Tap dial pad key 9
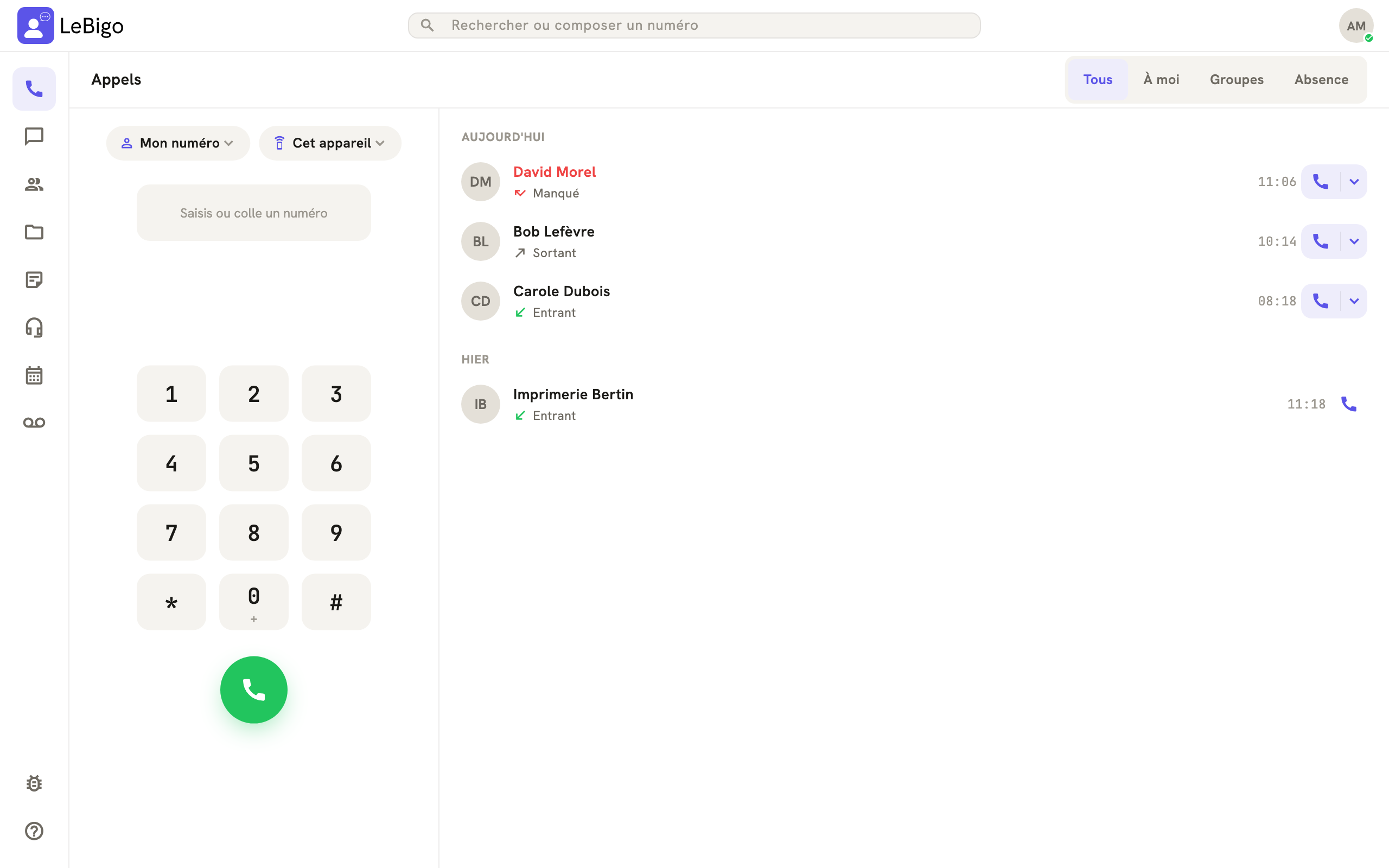The width and height of the screenshot is (1389, 868). point(336,533)
